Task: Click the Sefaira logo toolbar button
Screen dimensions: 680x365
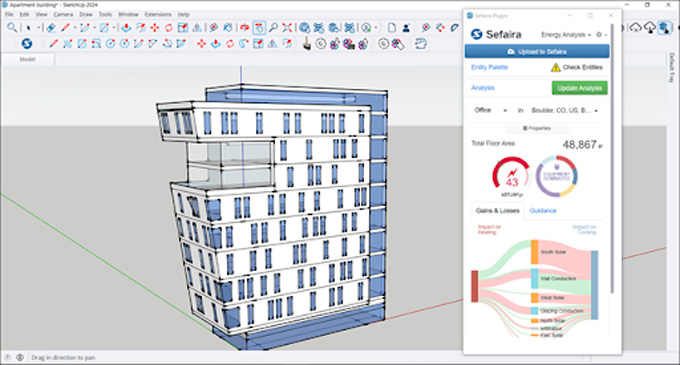Action: pos(27,44)
